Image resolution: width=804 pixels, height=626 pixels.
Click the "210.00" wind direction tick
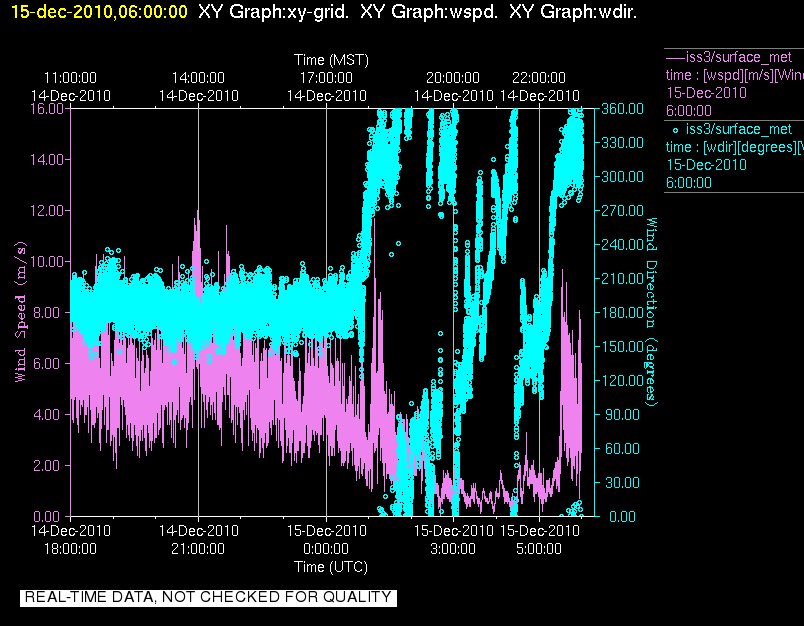click(x=622, y=278)
